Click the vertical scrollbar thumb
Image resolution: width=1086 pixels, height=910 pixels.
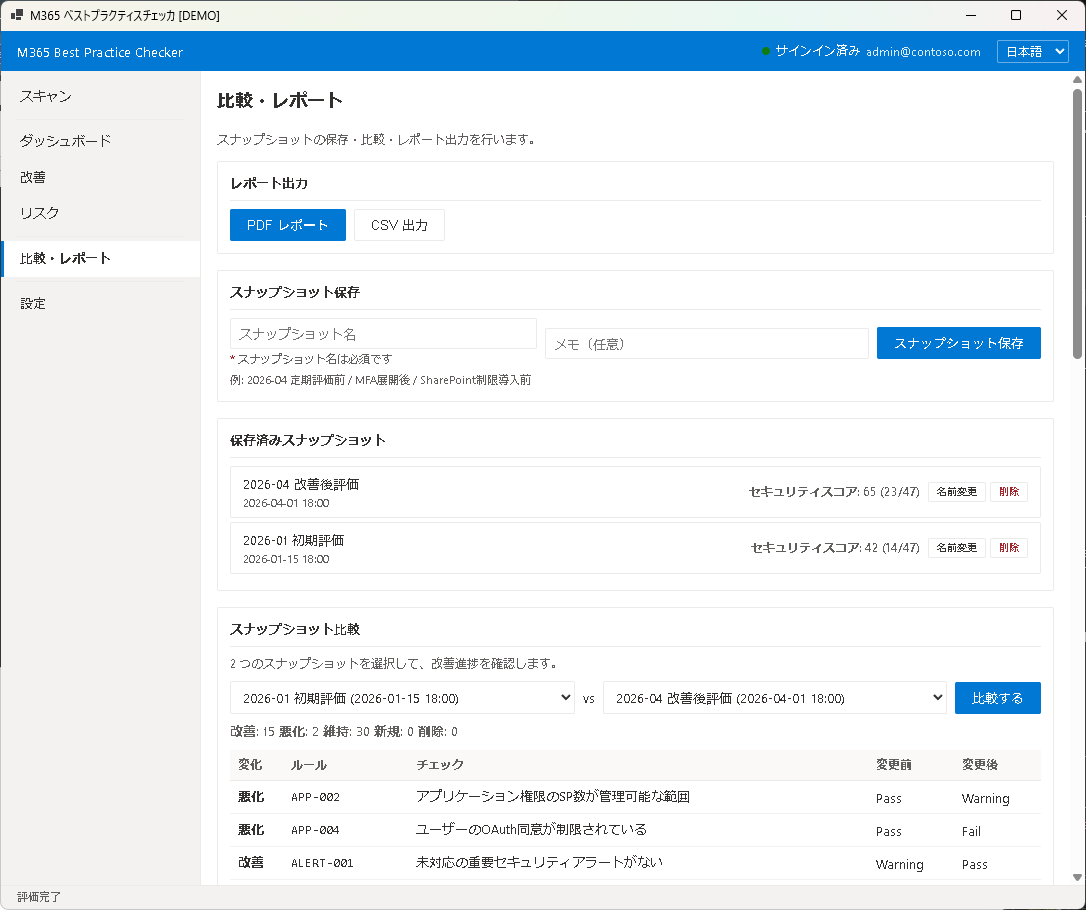pyautogui.click(x=1077, y=224)
